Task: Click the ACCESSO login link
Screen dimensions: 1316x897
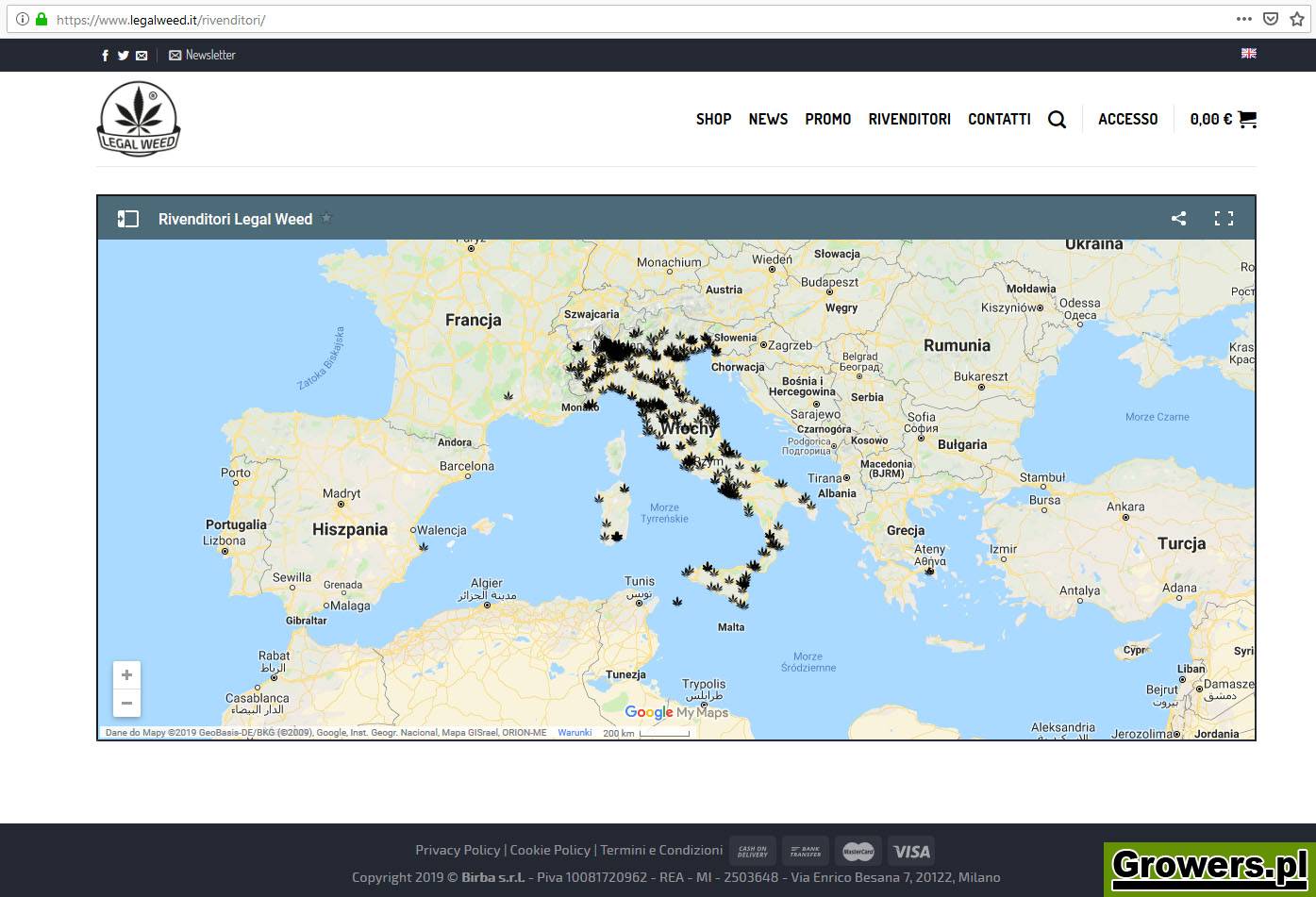Action: pyautogui.click(x=1127, y=119)
